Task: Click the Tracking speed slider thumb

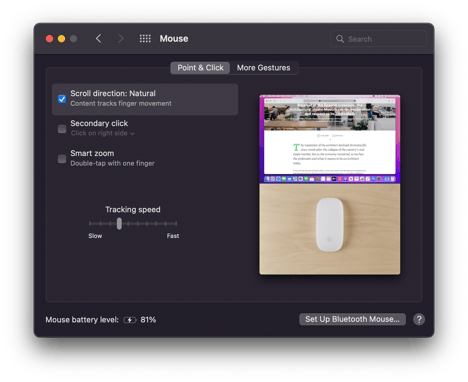Action: point(119,224)
